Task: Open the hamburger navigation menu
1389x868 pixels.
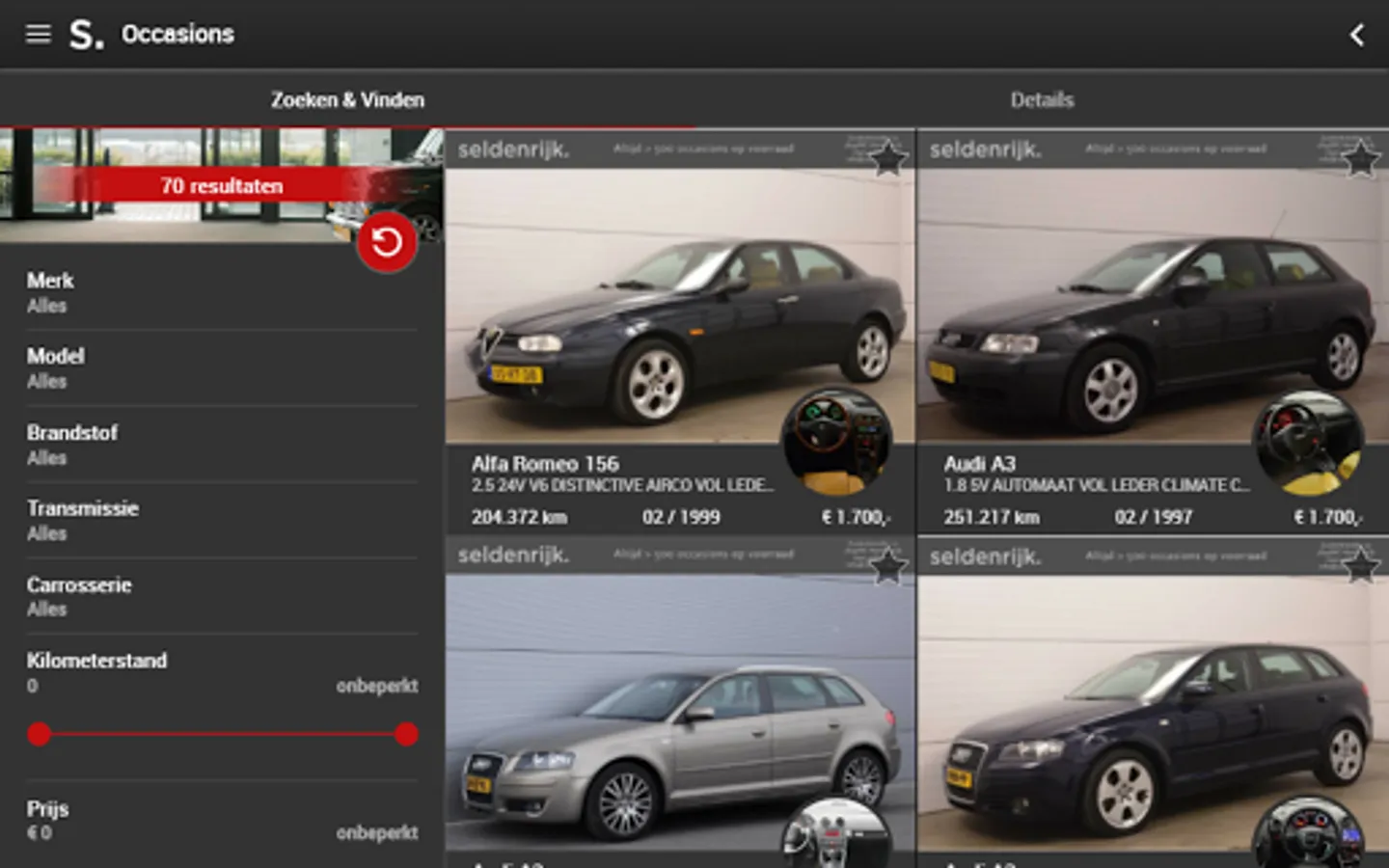Action: (38, 35)
